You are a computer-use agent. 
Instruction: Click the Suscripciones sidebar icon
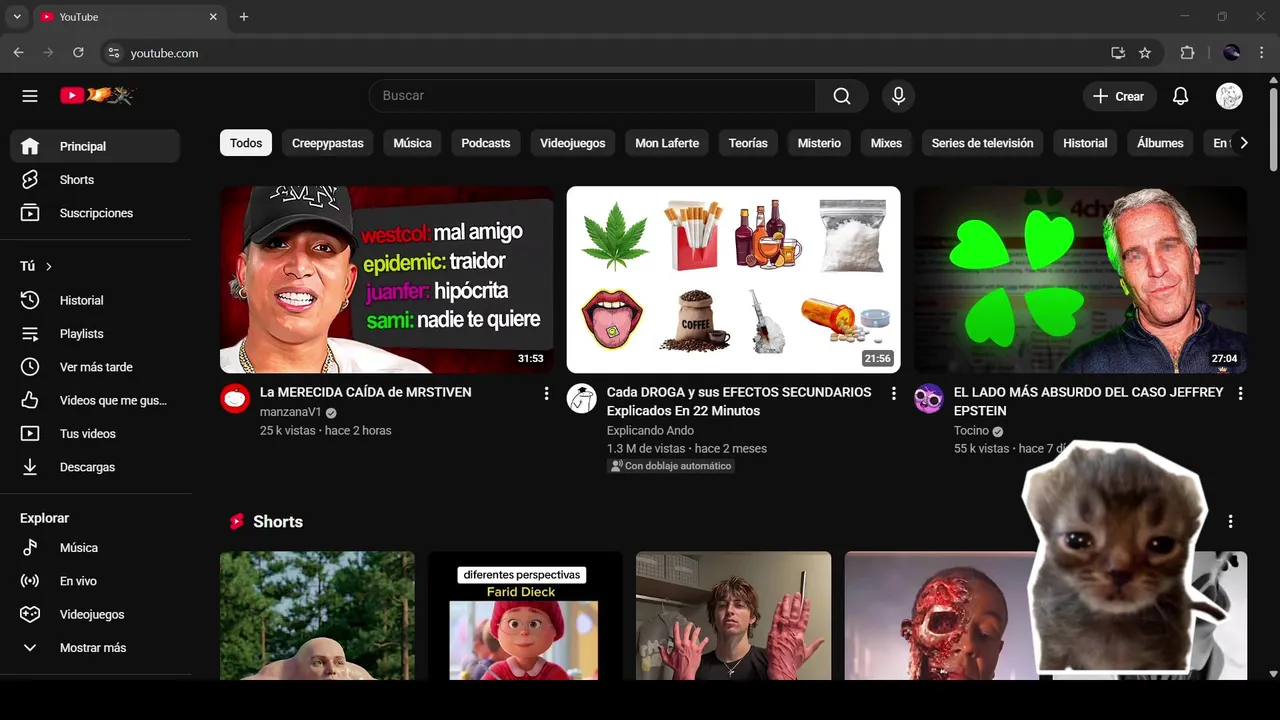coord(30,213)
